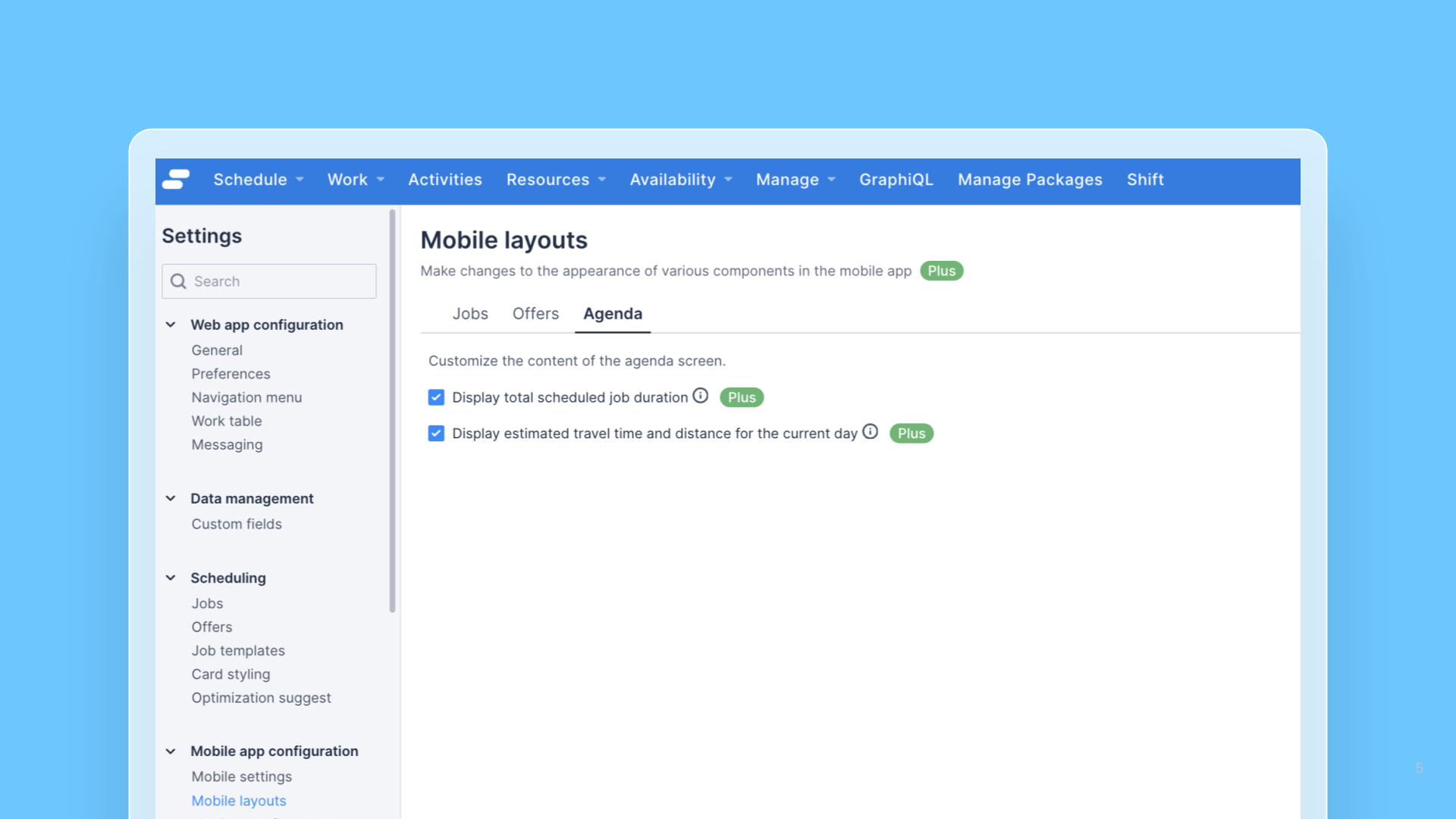Click the settings sidebar scrollbar
This screenshot has height=819, width=1456.
pos(392,410)
